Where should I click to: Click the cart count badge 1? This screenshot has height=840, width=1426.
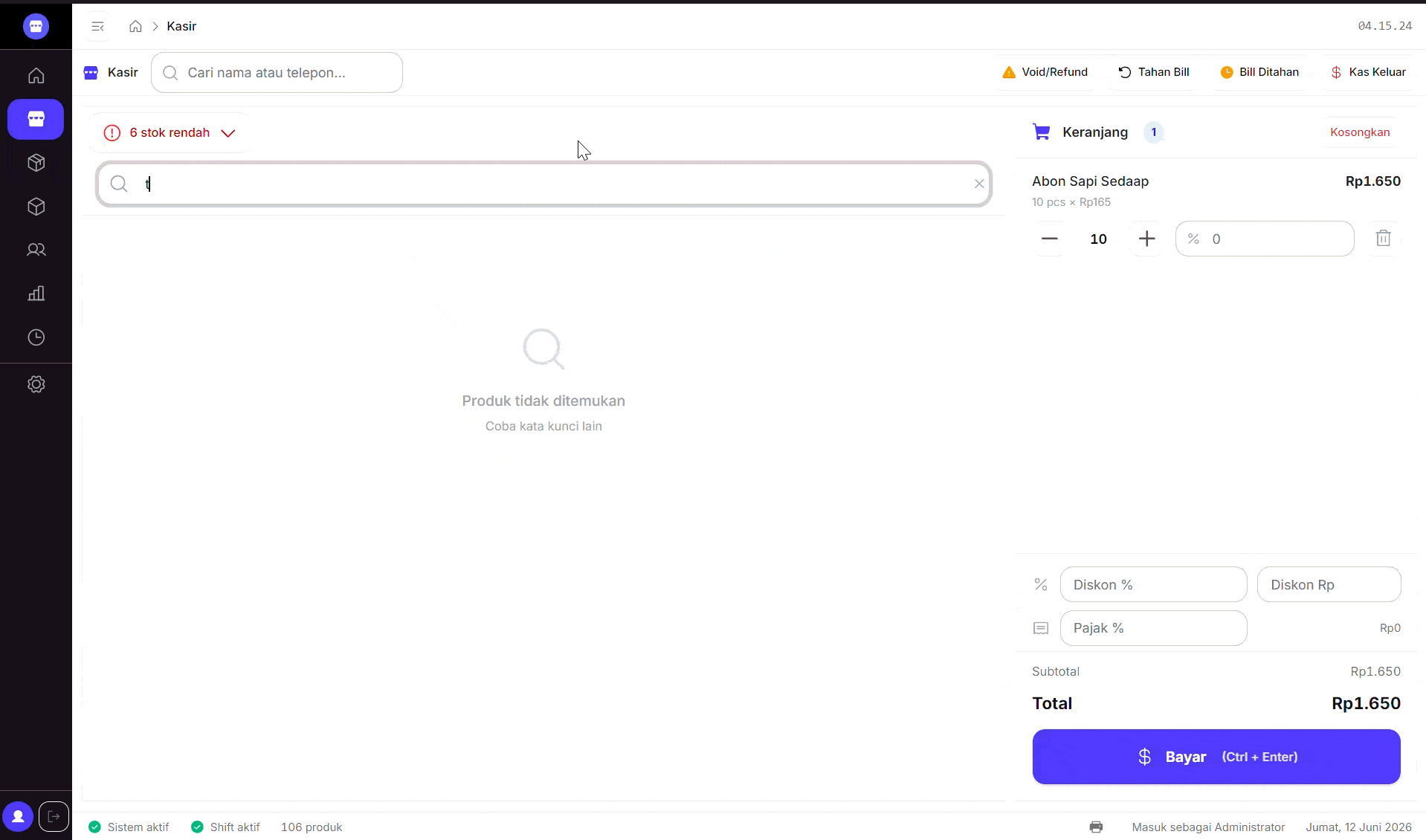point(1154,132)
